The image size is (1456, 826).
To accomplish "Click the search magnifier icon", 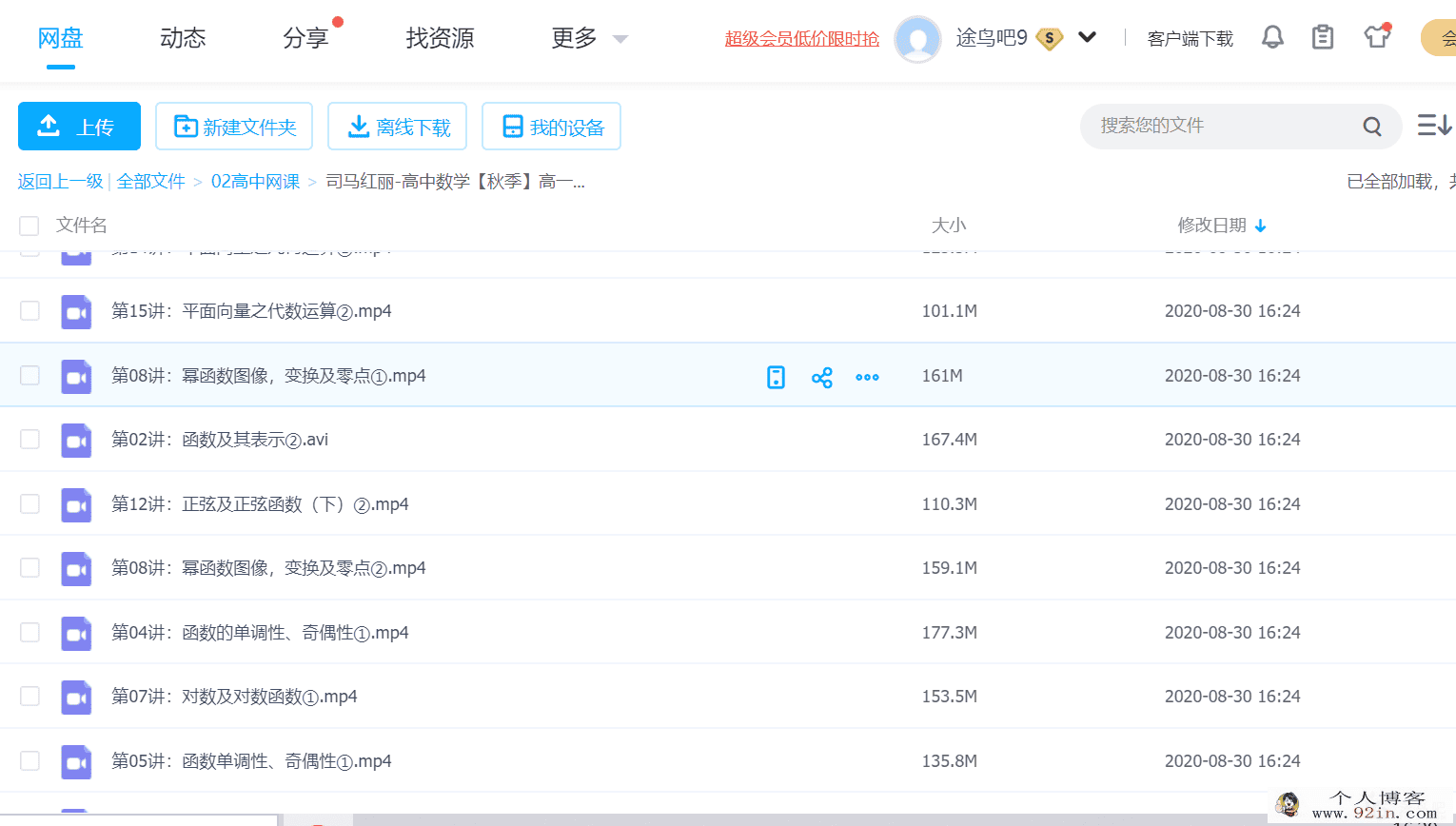I will (1372, 127).
